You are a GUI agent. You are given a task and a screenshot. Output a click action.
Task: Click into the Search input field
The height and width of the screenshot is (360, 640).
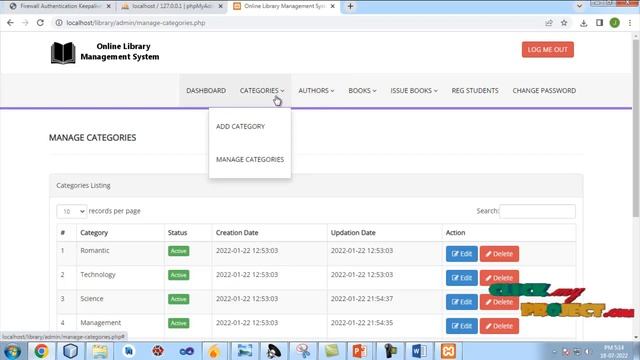pyautogui.click(x=537, y=211)
